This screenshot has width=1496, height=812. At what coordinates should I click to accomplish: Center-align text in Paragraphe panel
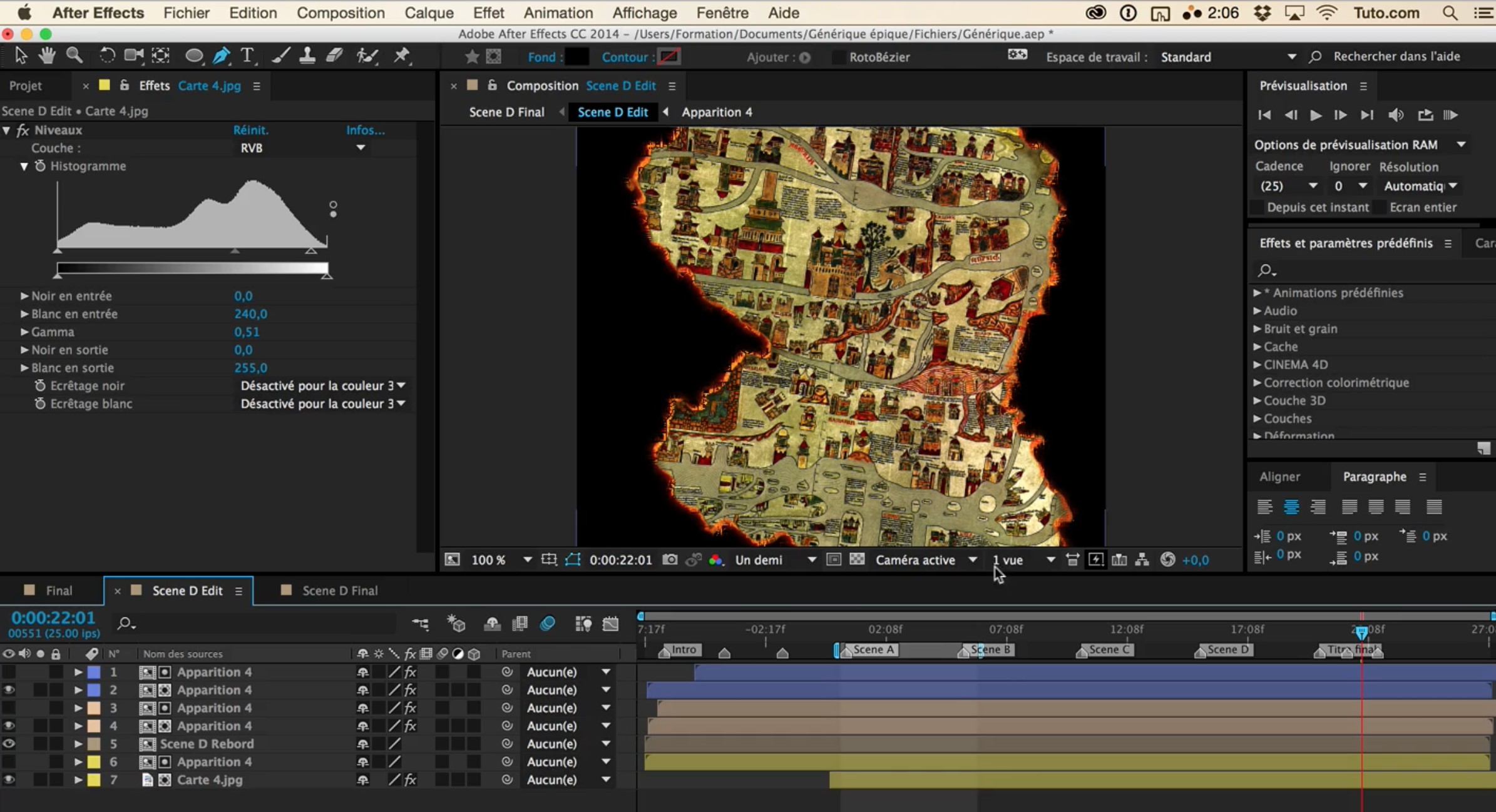pos(1291,507)
